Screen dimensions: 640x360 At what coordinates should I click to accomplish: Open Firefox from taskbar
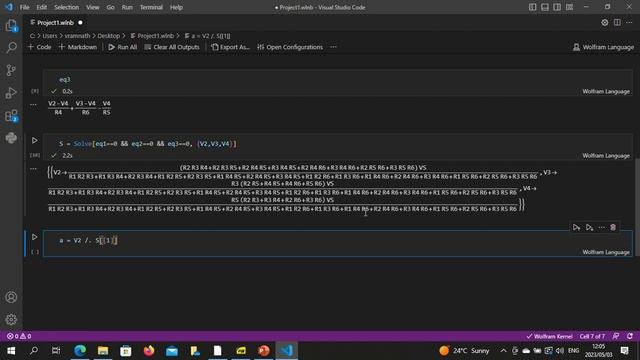149,351
